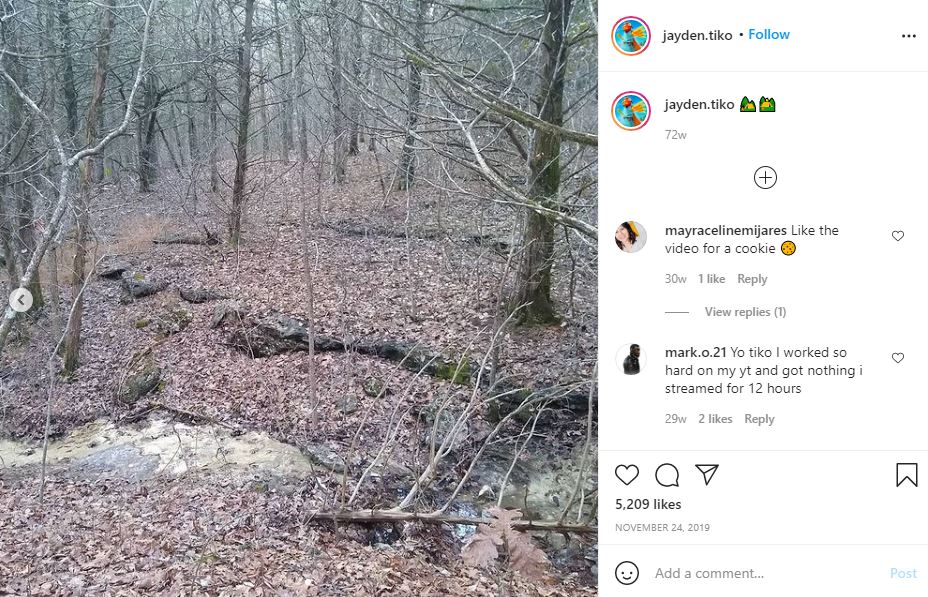The width and height of the screenshot is (928, 597).
Task: Reply to mark.o.21's comment
Action: 759,418
